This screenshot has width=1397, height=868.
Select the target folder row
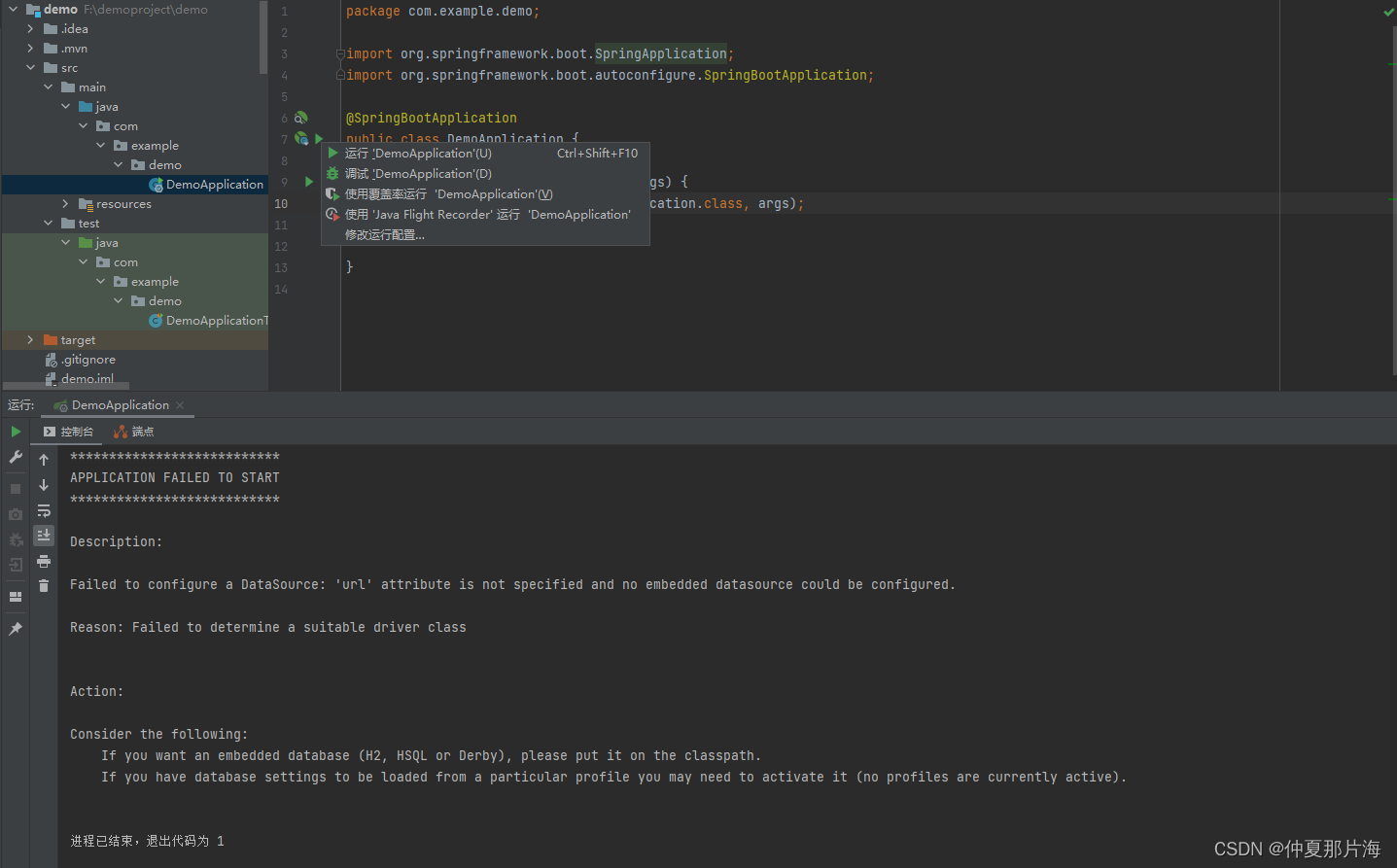tap(134, 340)
